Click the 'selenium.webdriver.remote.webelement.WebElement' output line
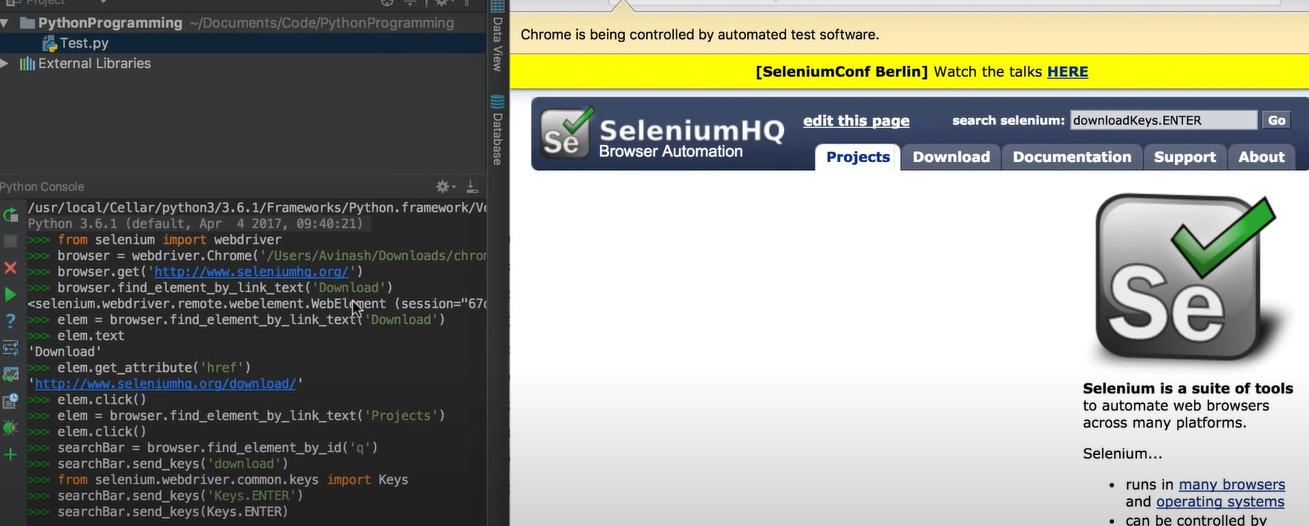Image resolution: width=1309 pixels, height=526 pixels. tap(257, 304)
